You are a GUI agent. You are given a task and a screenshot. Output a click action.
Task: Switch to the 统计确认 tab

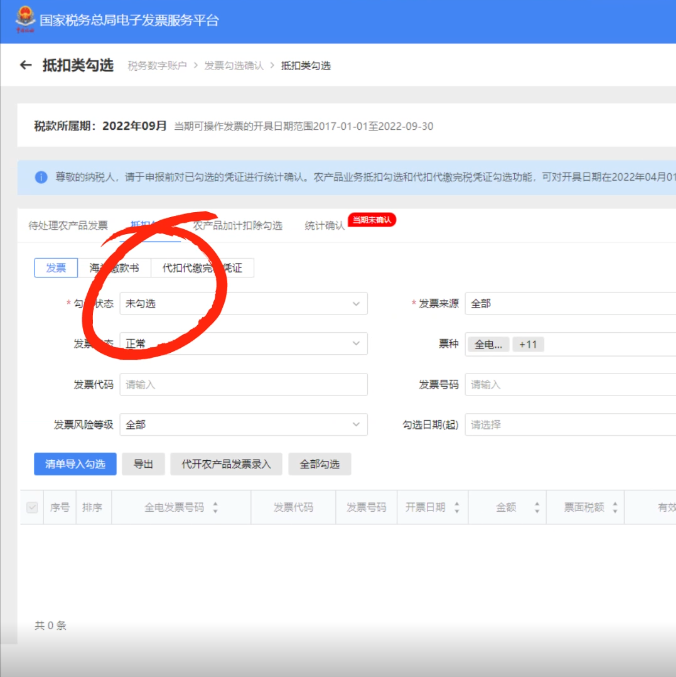click(x=324, y=226)
